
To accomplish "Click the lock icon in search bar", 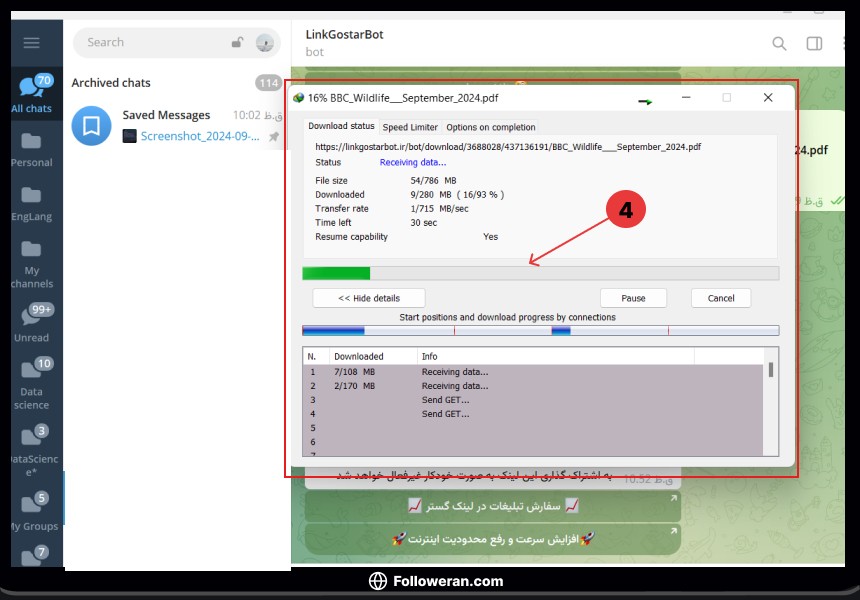I will [x=237, y=42].
